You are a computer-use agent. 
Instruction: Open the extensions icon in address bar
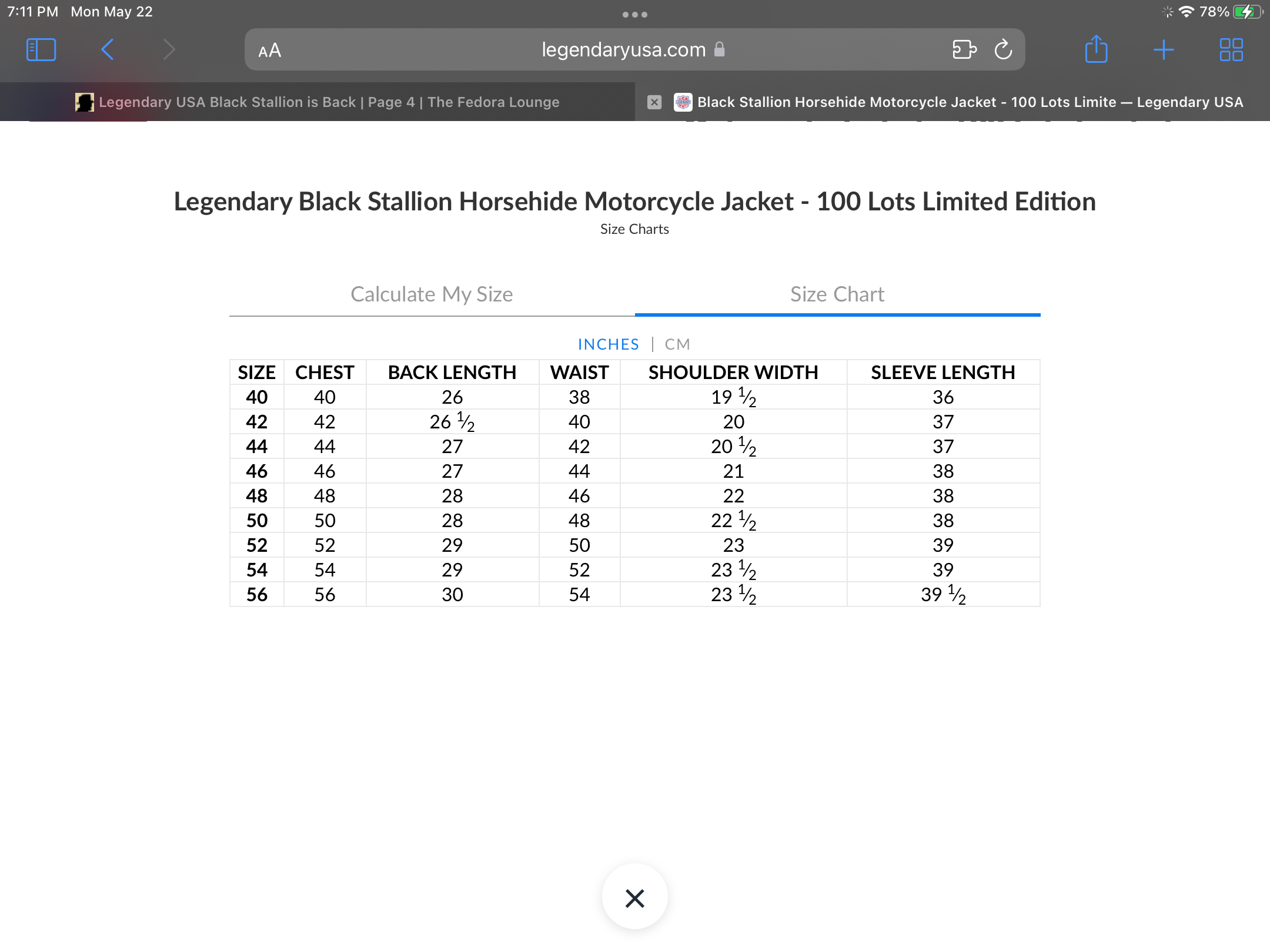click(x=964, y=50)
